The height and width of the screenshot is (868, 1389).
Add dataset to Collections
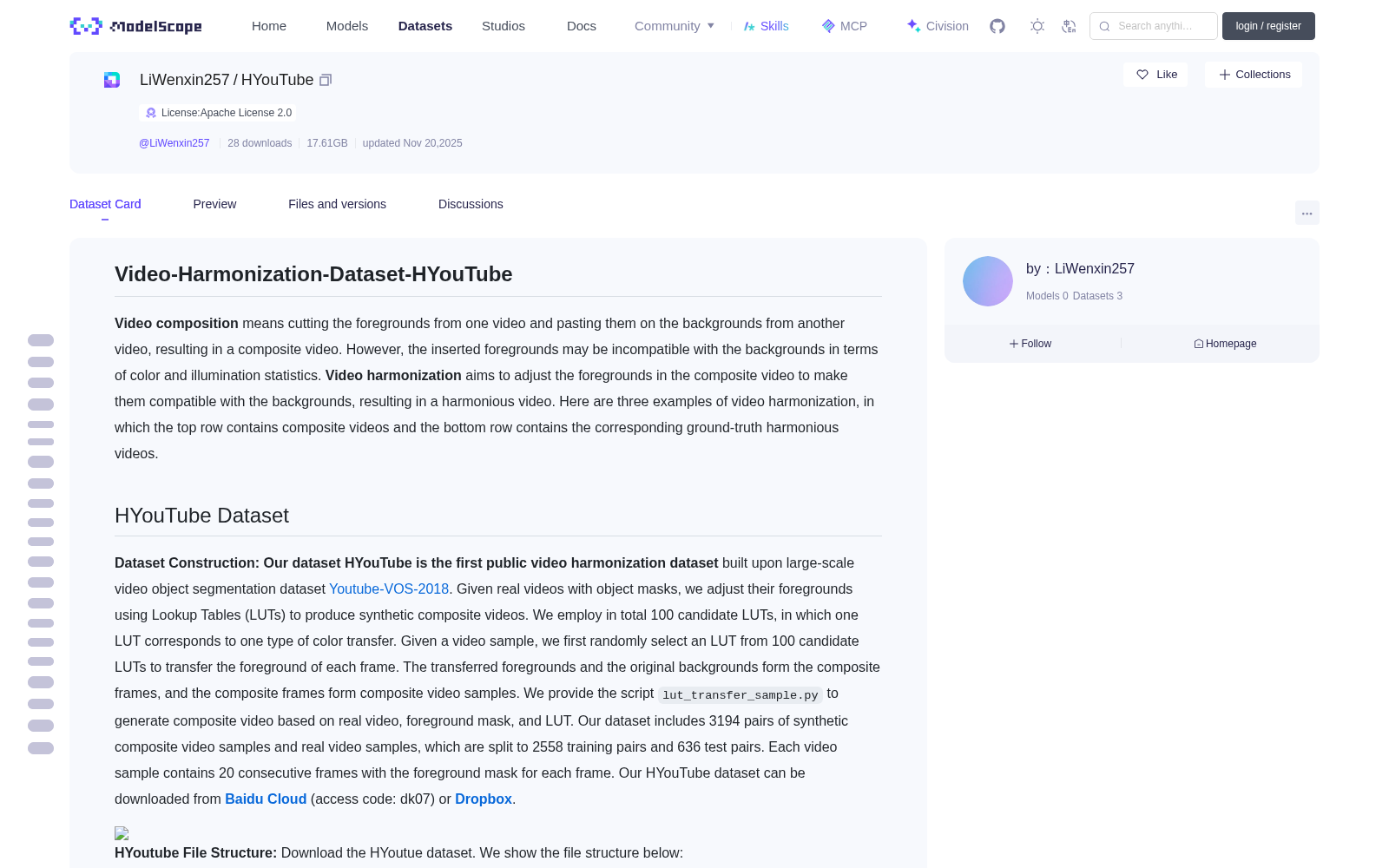[x=1254, y=75]
